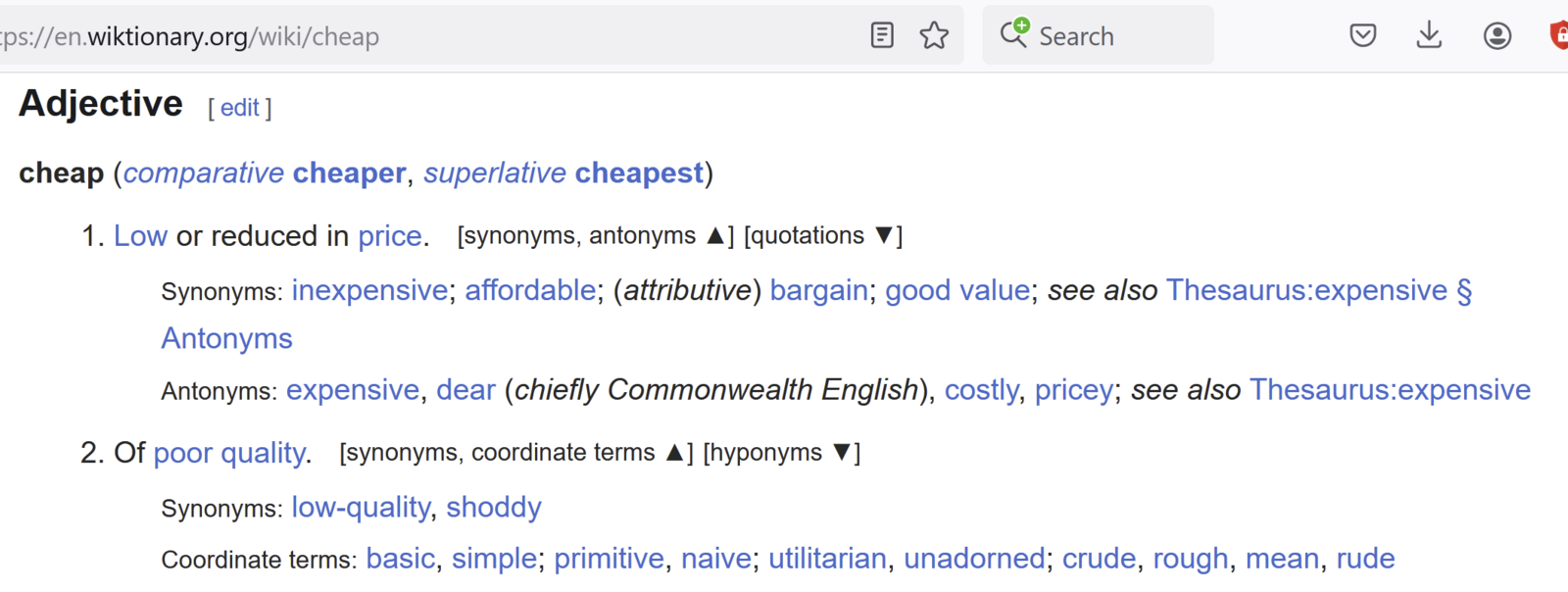Collapse synonyms, antonyms for first definition
This screenshot has height=592, width=1568.
click(x=594, y=236)
